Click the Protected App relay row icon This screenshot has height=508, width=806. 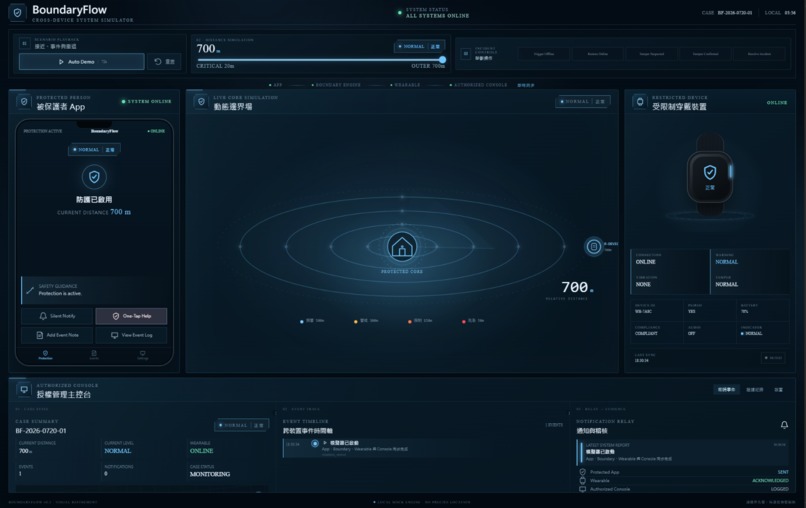pos(582,472)
